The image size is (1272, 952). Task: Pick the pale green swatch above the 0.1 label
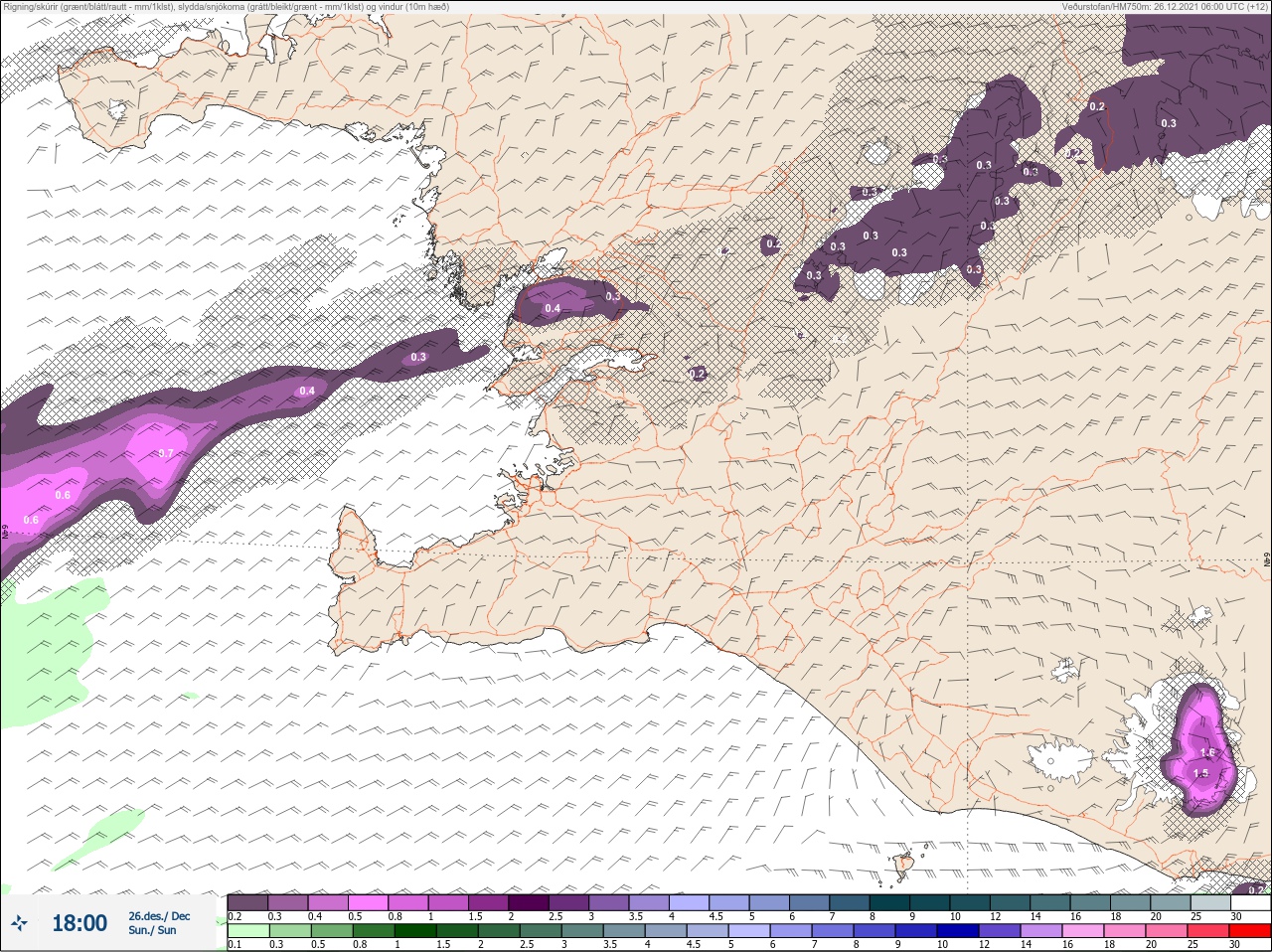pyautogui.click(x=247, y=931)
